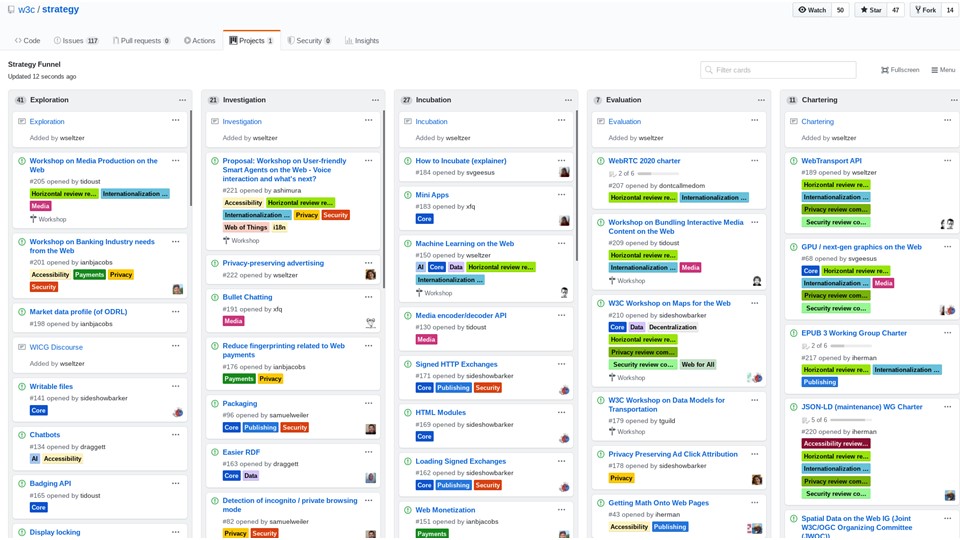
Task: Open the WebTransport API card link
Action: coord(831,160)
